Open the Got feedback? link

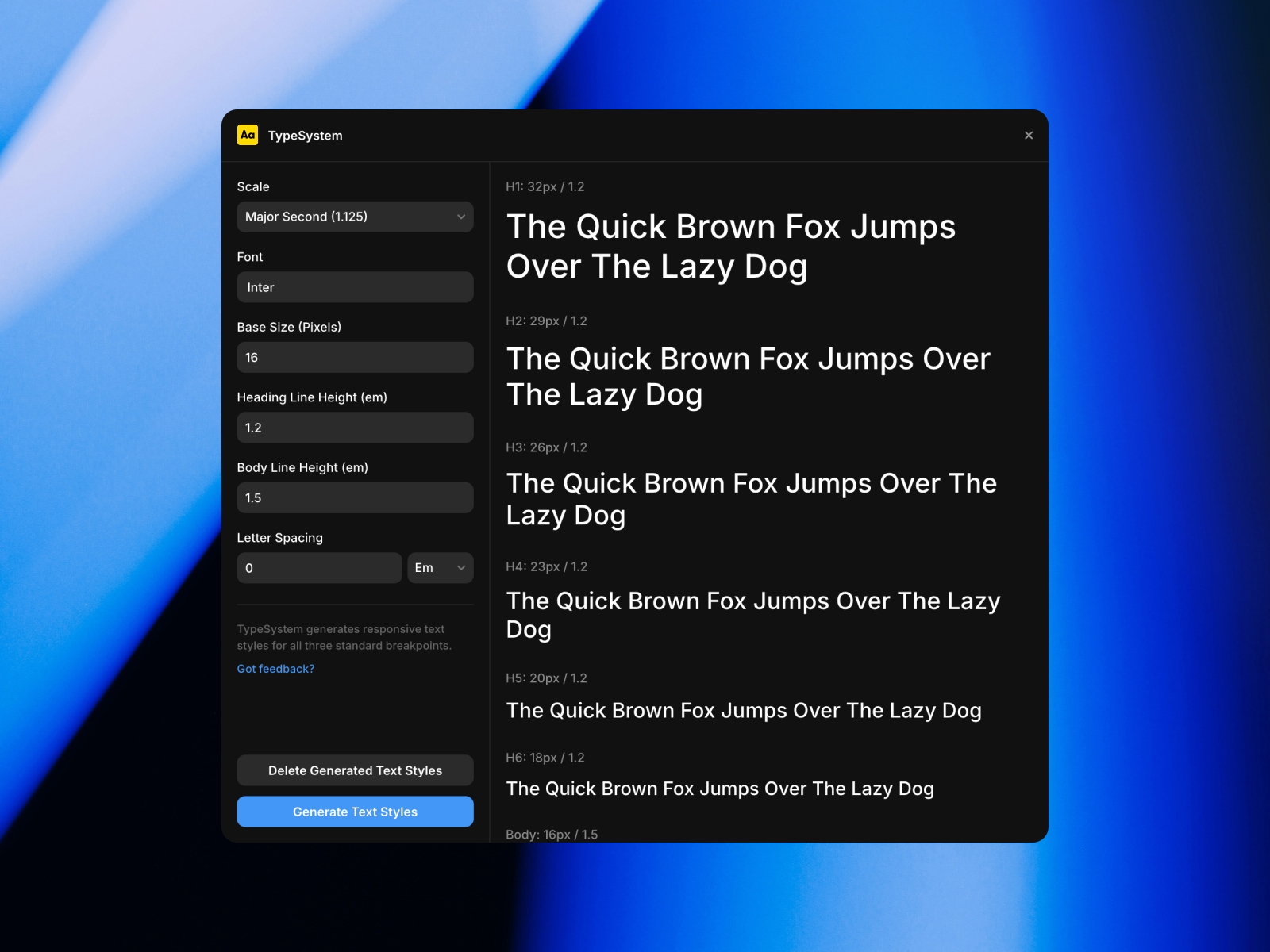275,669
